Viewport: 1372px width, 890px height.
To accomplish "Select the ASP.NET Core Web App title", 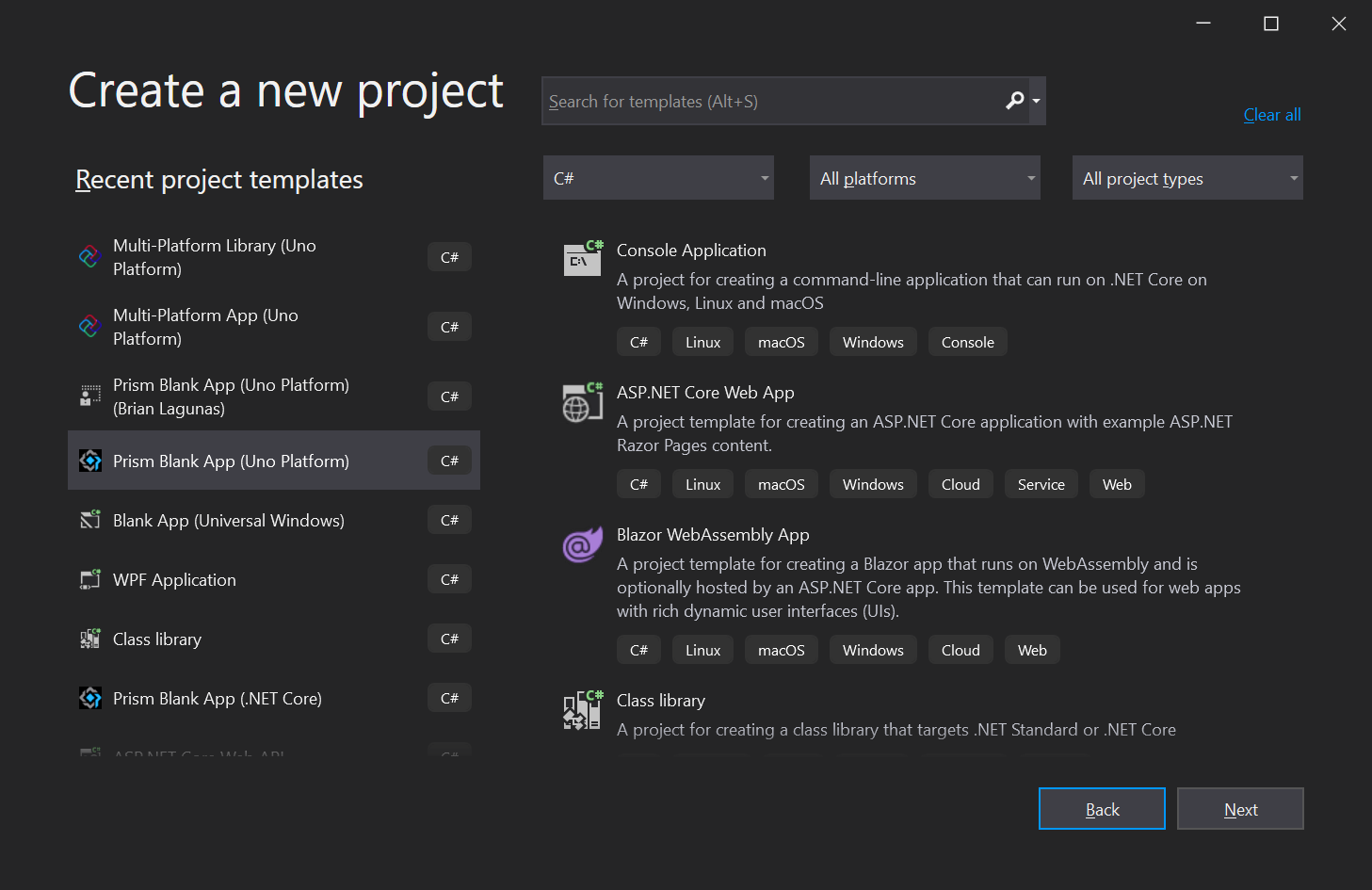I will pyautogui.click(x=705, y=393).
